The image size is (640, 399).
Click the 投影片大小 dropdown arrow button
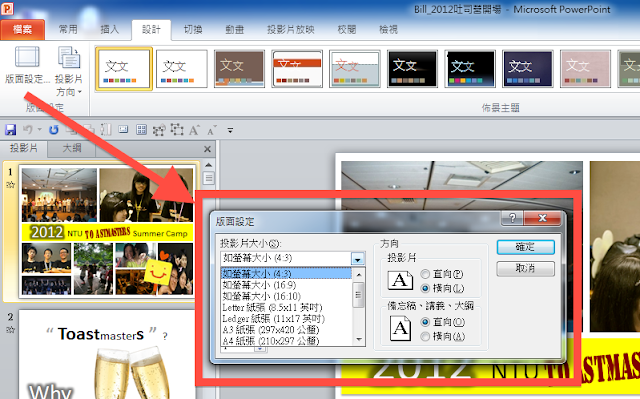pos(358,259)
